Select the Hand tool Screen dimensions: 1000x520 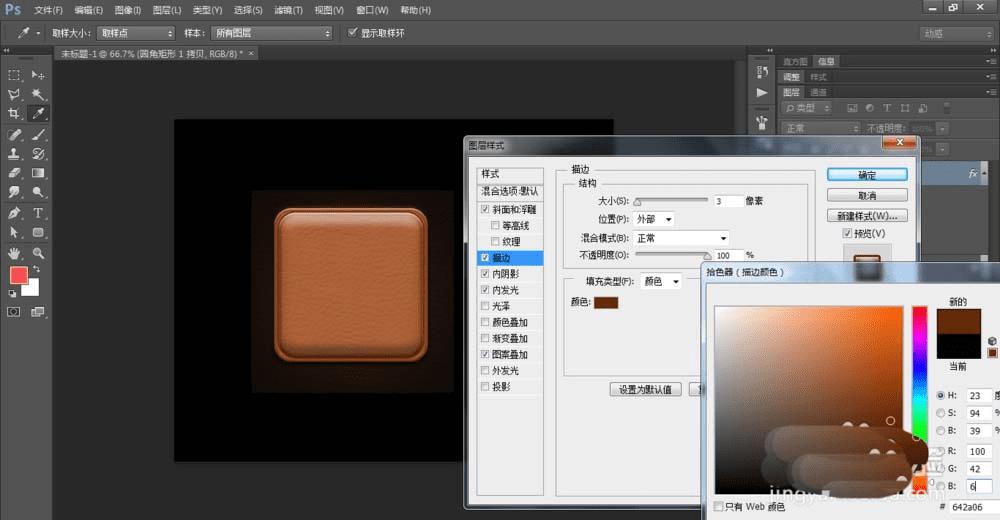[x=14, y=253]
